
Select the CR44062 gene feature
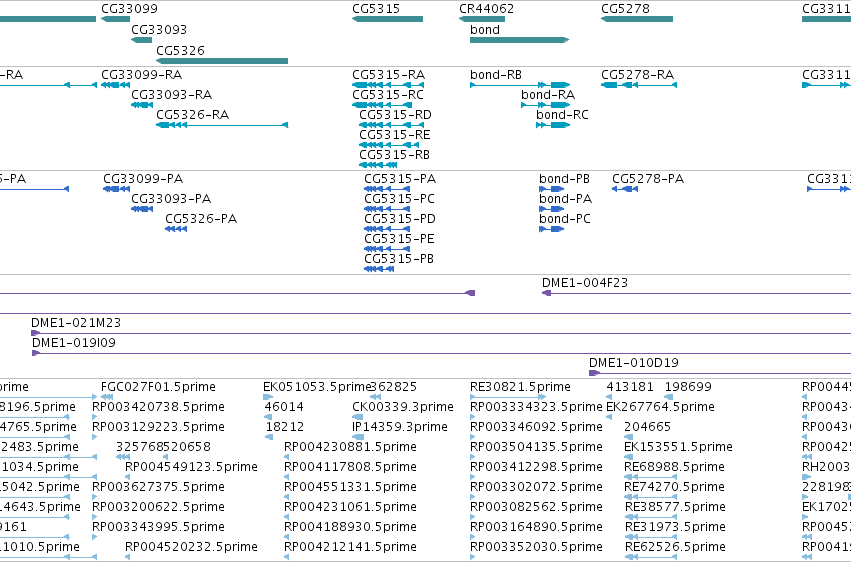(x=482, y=19)
